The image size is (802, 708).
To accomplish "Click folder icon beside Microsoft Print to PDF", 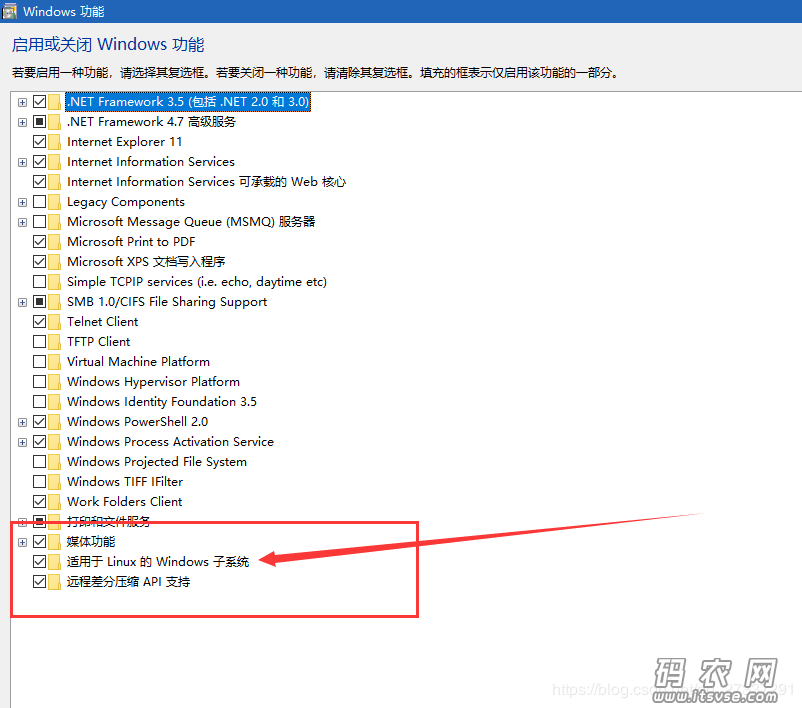I will click(55, 241).
